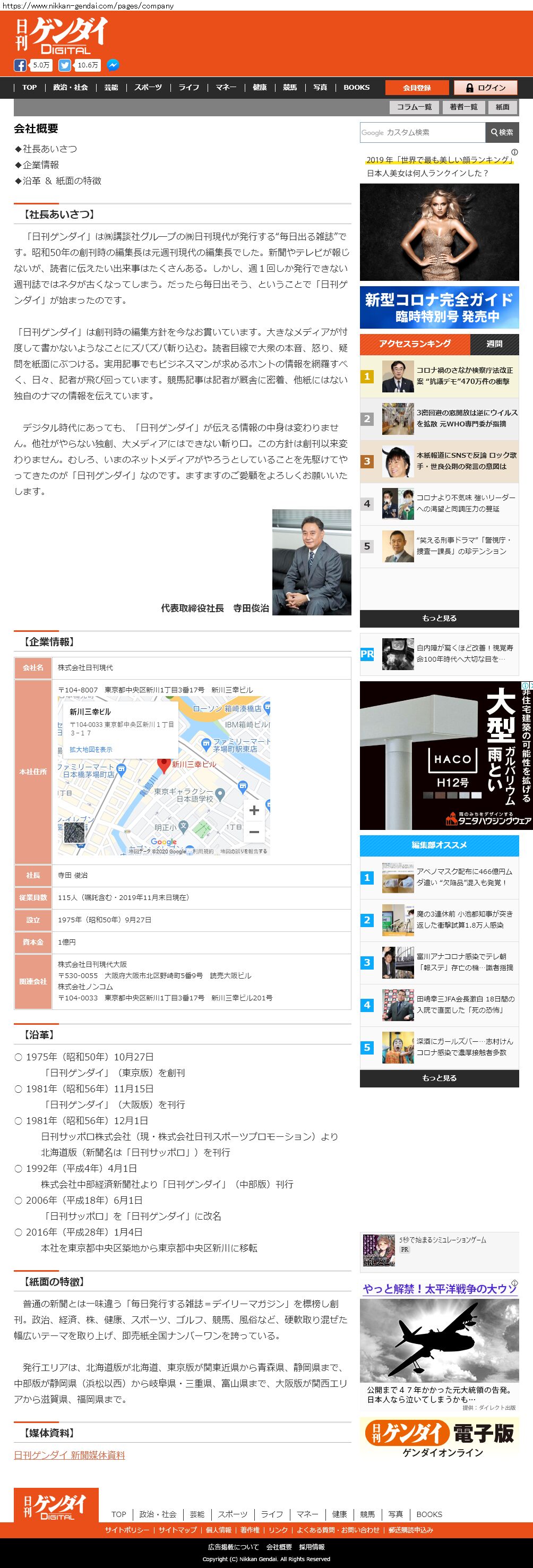Toggle satellite view thumbnail on map

pyautogui.click(x=74, y=833)
